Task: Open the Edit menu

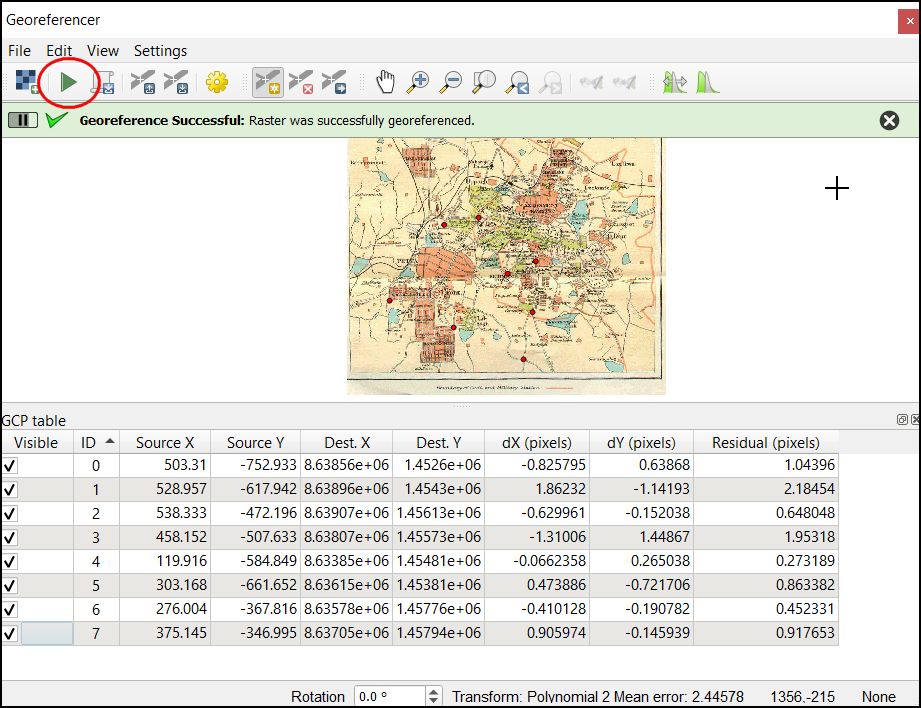Action: coord(59,51)
